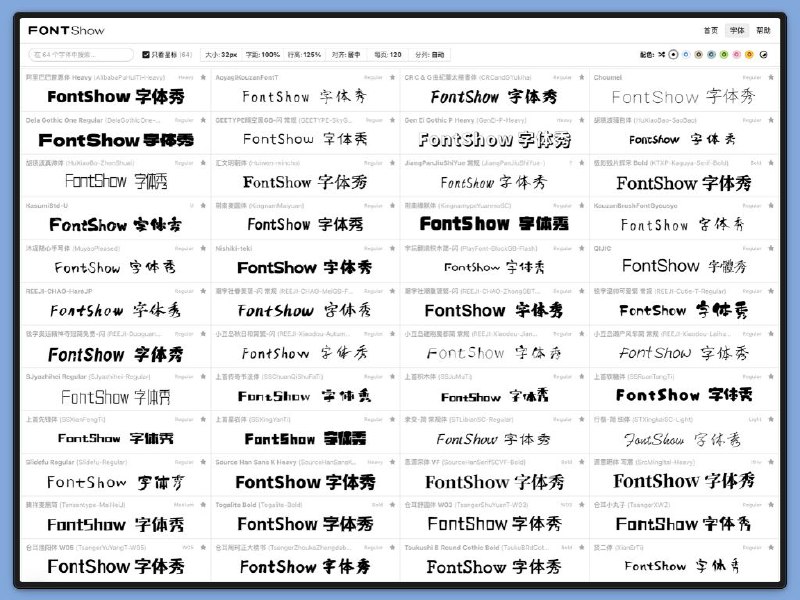Select the light blue color scheme swatch
This screenshot has width=800, height=600.
point(686,55)
